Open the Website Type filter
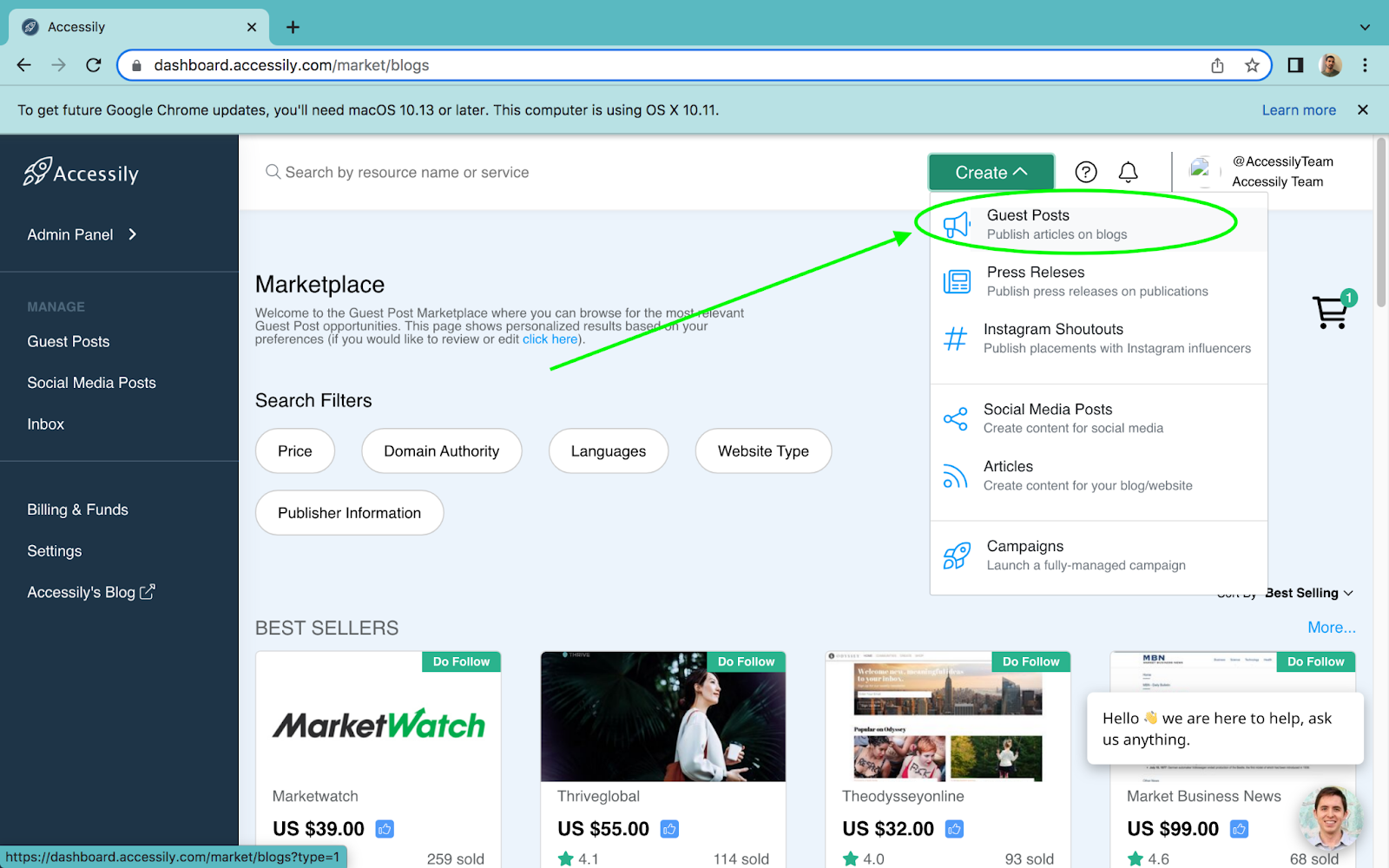Viewport: 1389px width, 868px height. (x=763, y=451)
